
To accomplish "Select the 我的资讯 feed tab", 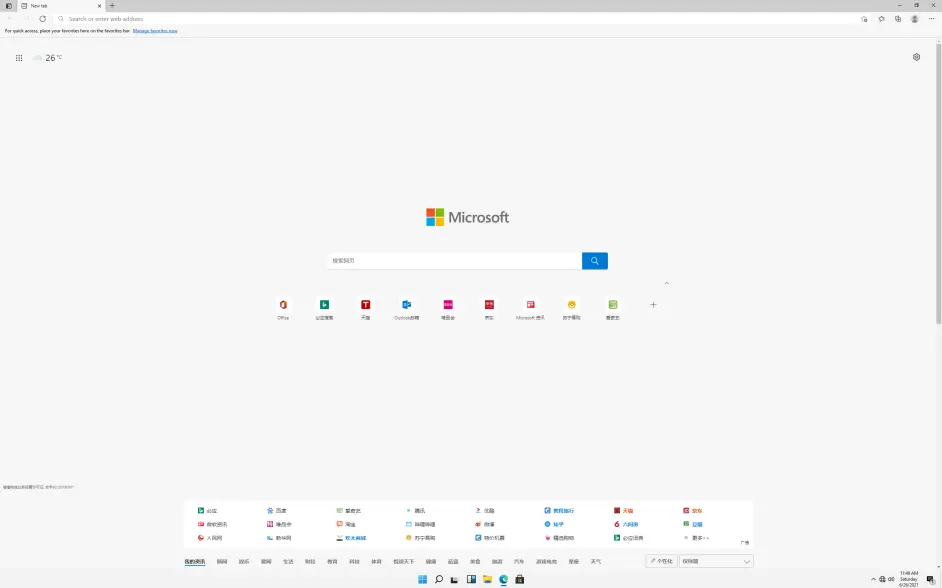I will pos(195,562).
